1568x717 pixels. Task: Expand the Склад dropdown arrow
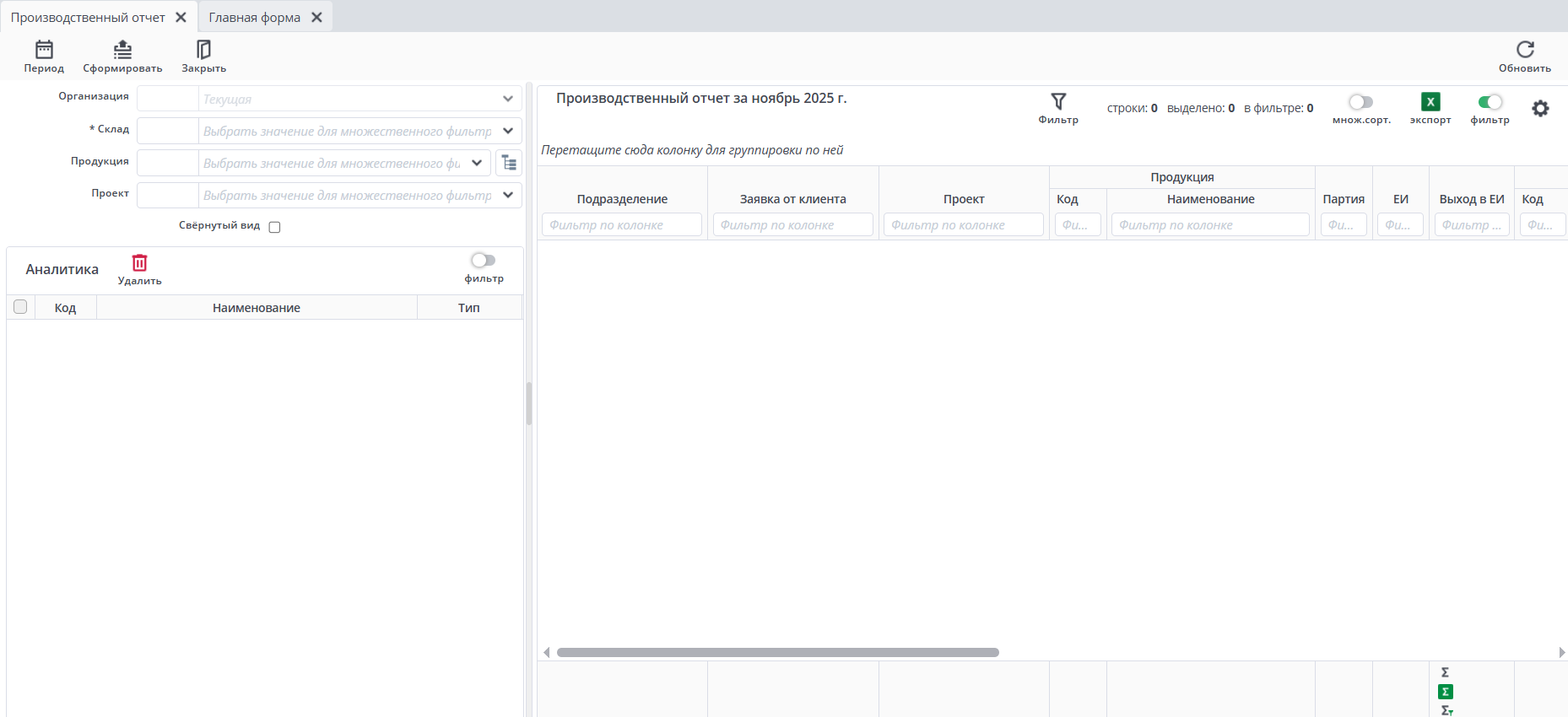[508, 131]
